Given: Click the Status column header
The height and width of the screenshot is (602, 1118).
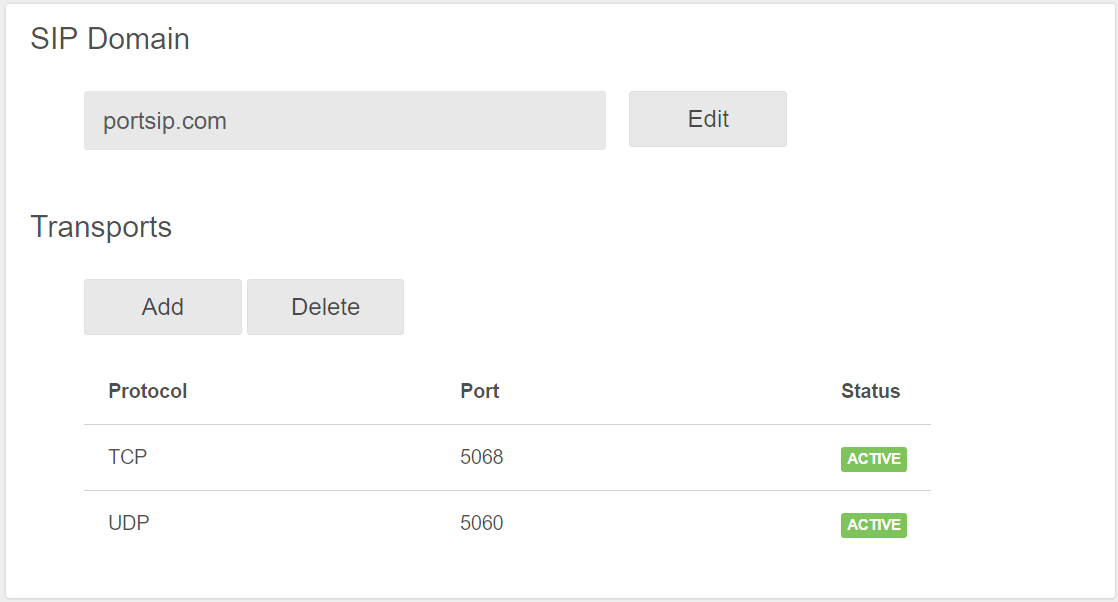Looking at the screenshot, I should pyautogui.click(x=871, y=391).
